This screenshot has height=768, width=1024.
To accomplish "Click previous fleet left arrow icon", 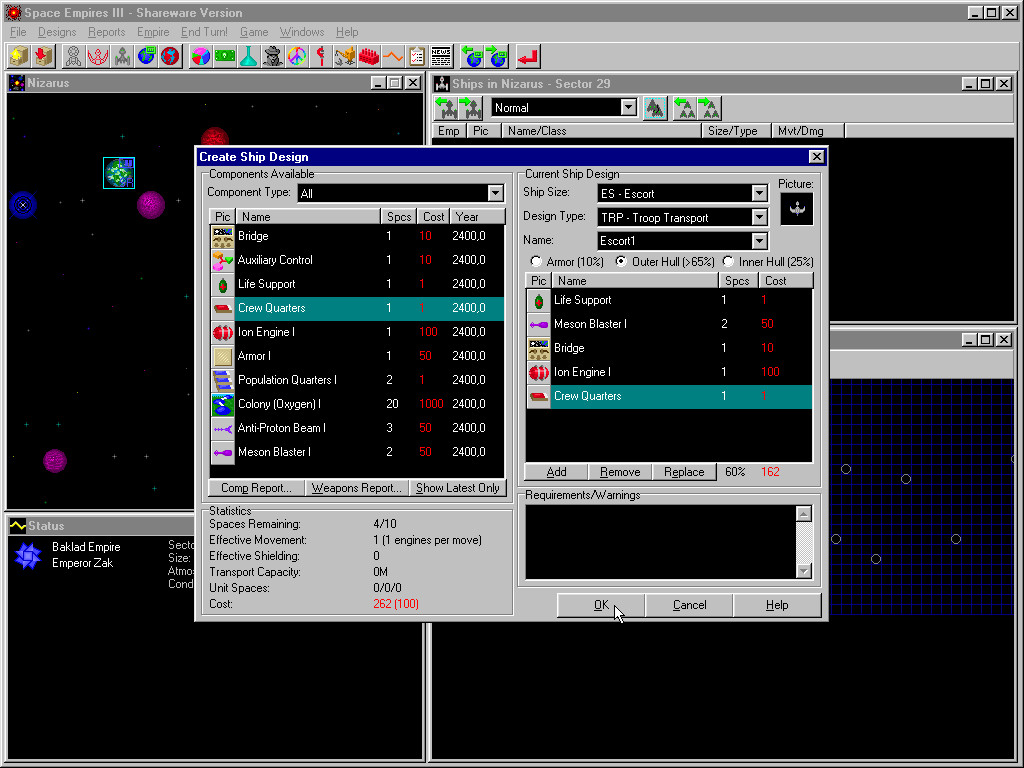I will tap(685, 108).
